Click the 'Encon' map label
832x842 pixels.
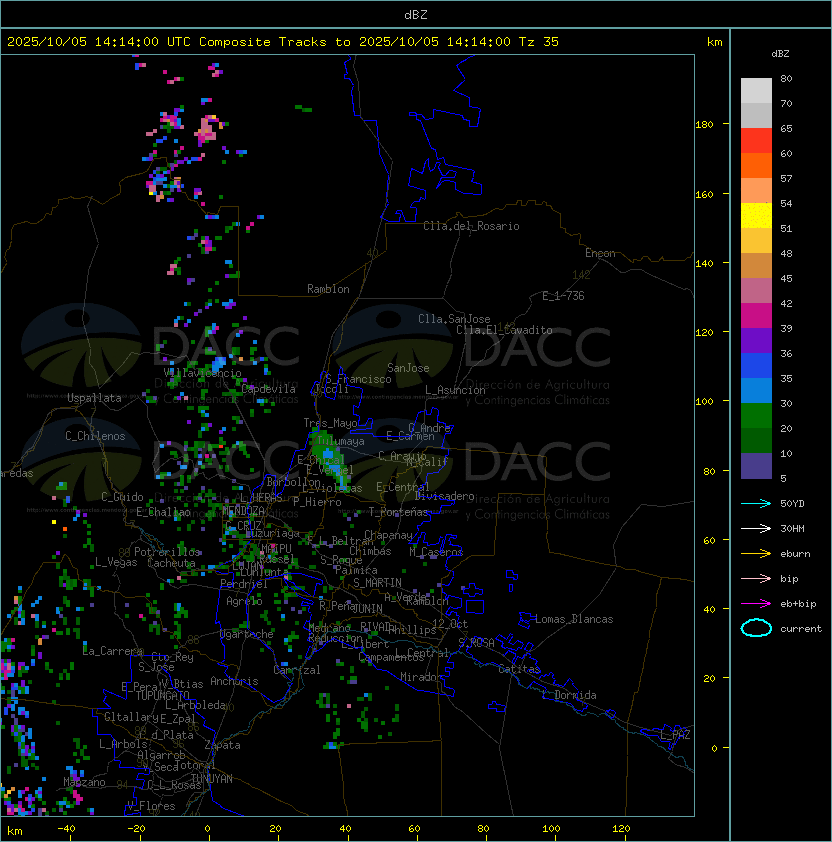600,253
